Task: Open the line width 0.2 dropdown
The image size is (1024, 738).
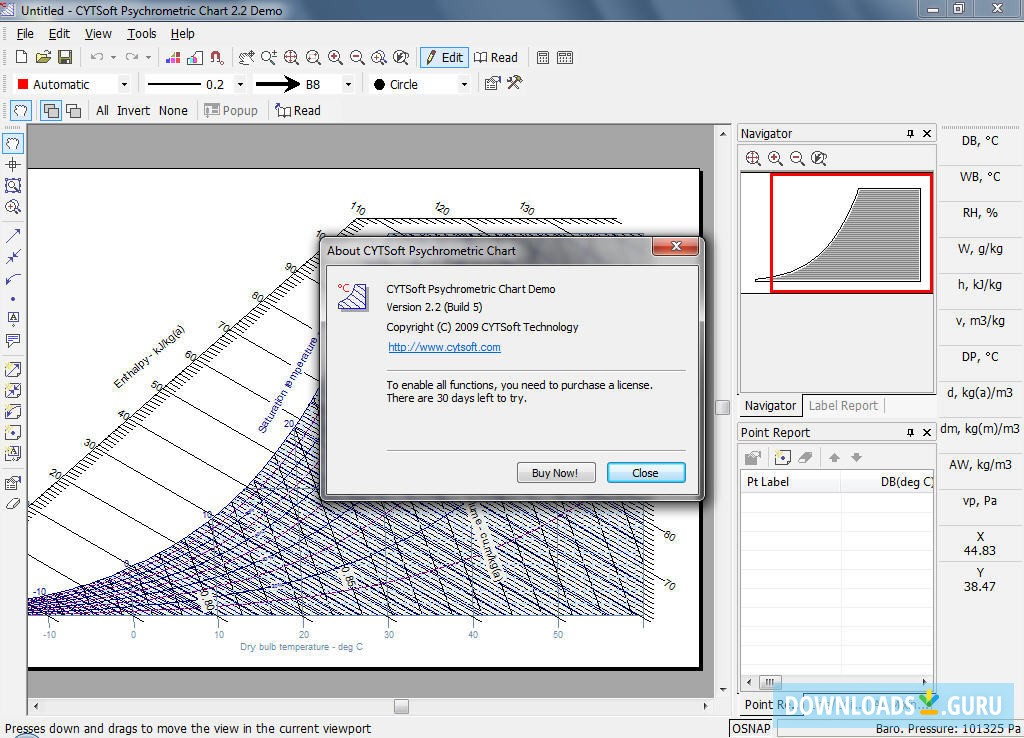Action: click(239, 85)
